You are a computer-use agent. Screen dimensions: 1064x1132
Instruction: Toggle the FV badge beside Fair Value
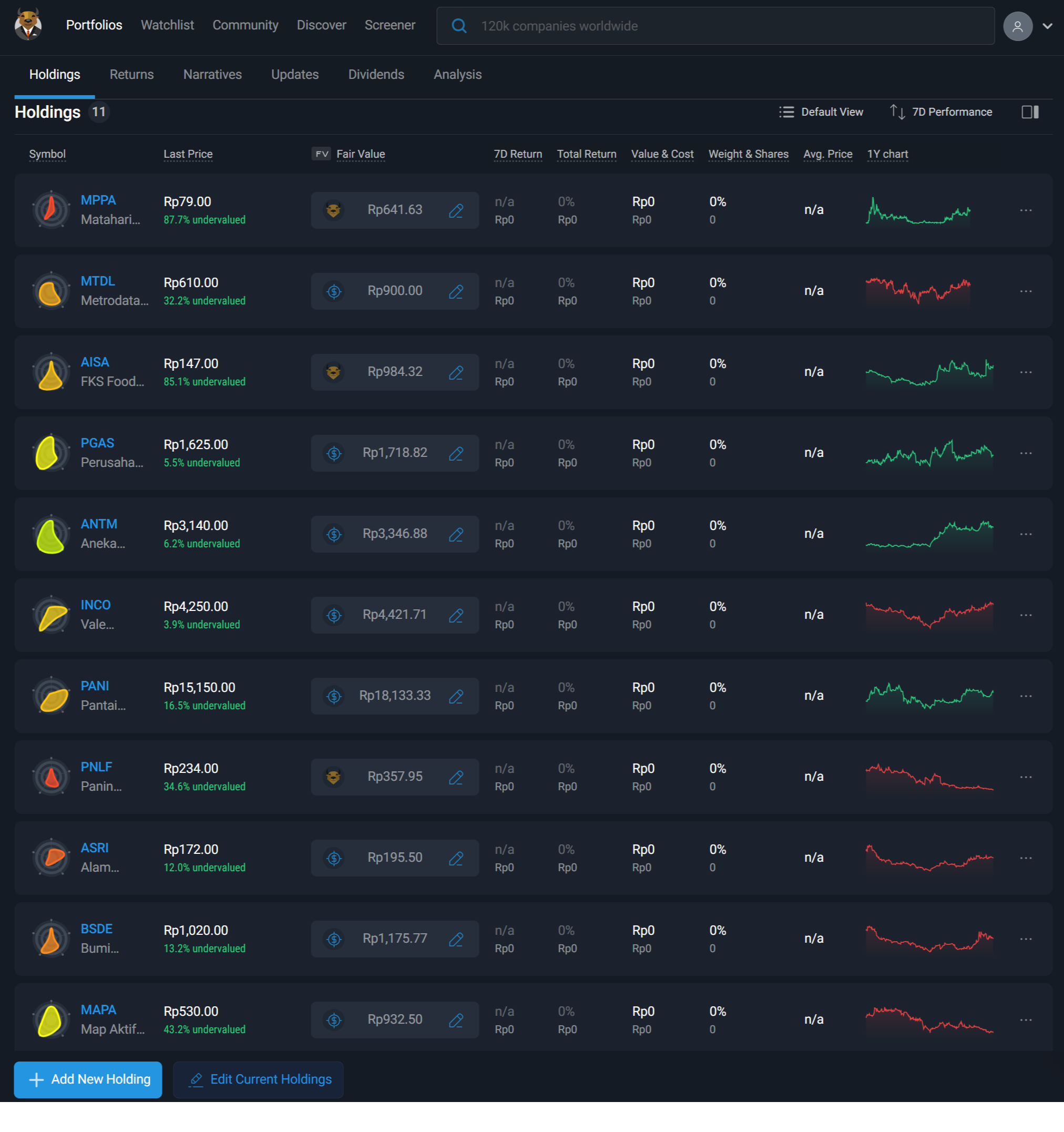(321, 154)
